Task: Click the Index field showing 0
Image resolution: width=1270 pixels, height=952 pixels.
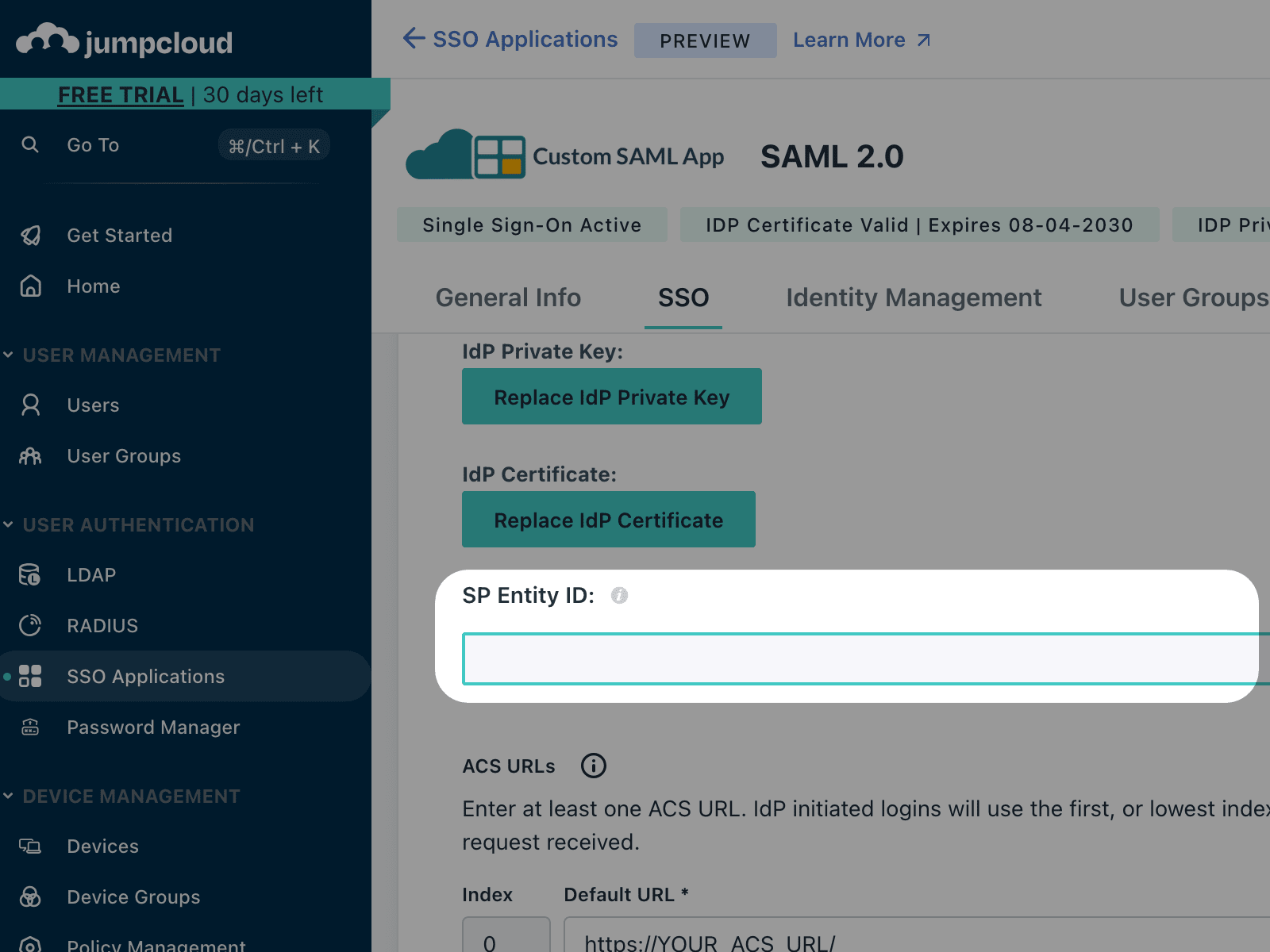Action: point(506,935)
